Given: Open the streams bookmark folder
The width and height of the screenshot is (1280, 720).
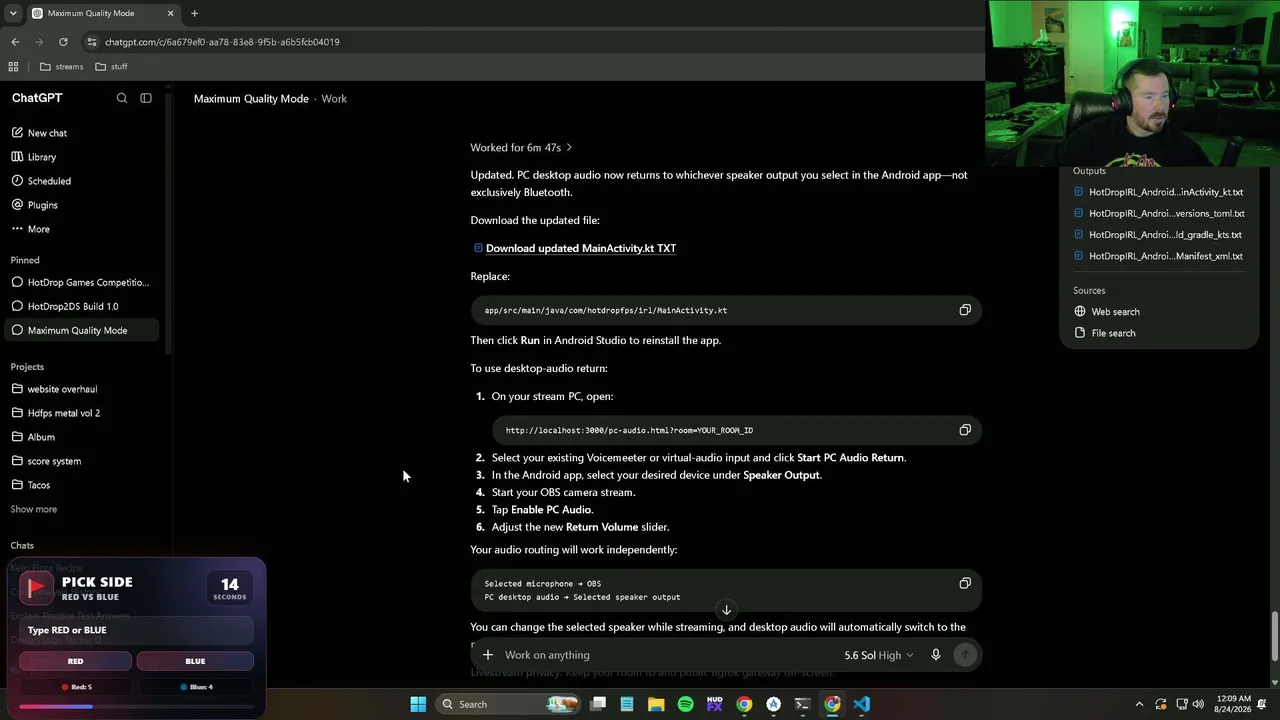Looking at the screenshot, I should tap(61, 67).
